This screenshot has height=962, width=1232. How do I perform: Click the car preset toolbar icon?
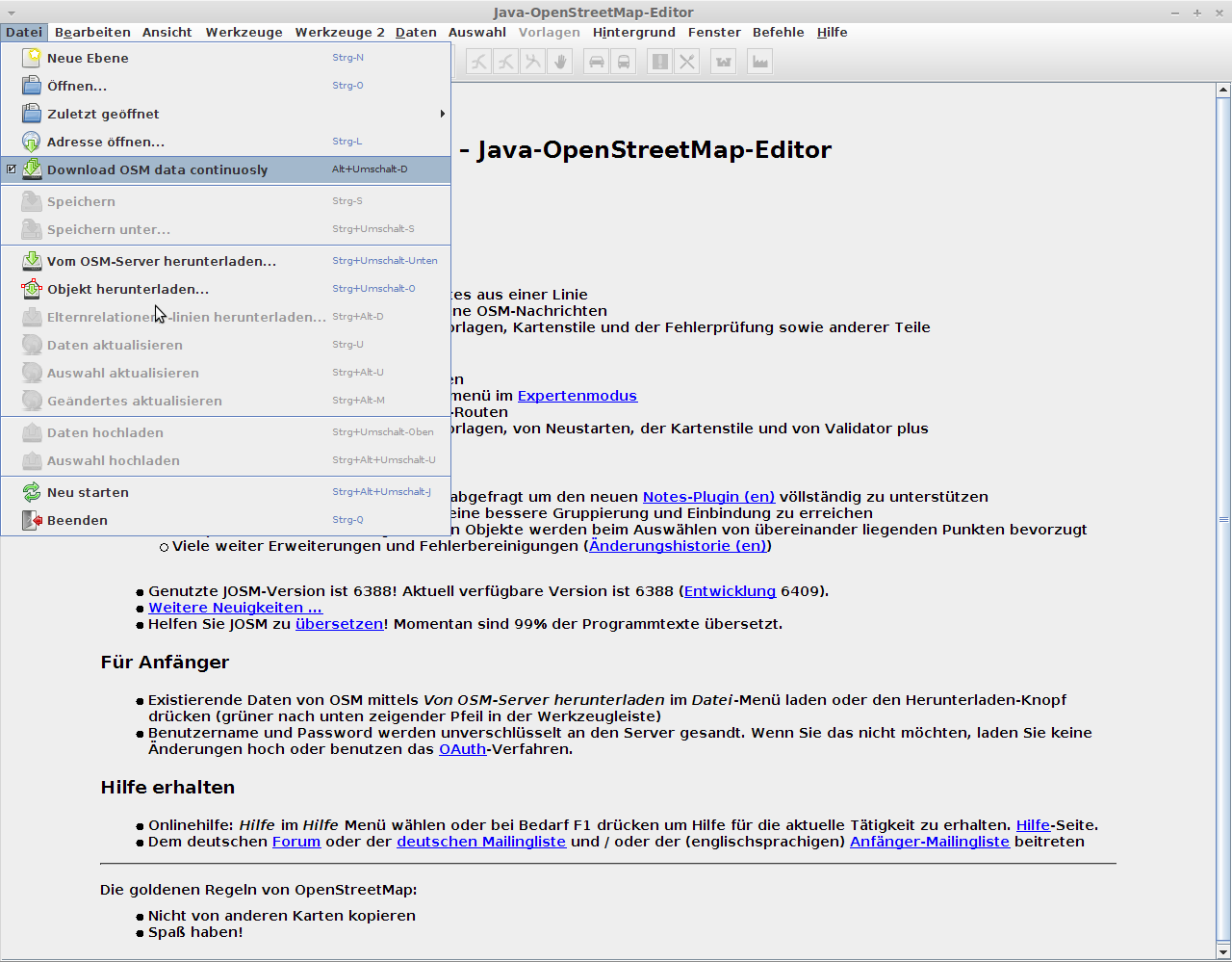click(597, 62)
